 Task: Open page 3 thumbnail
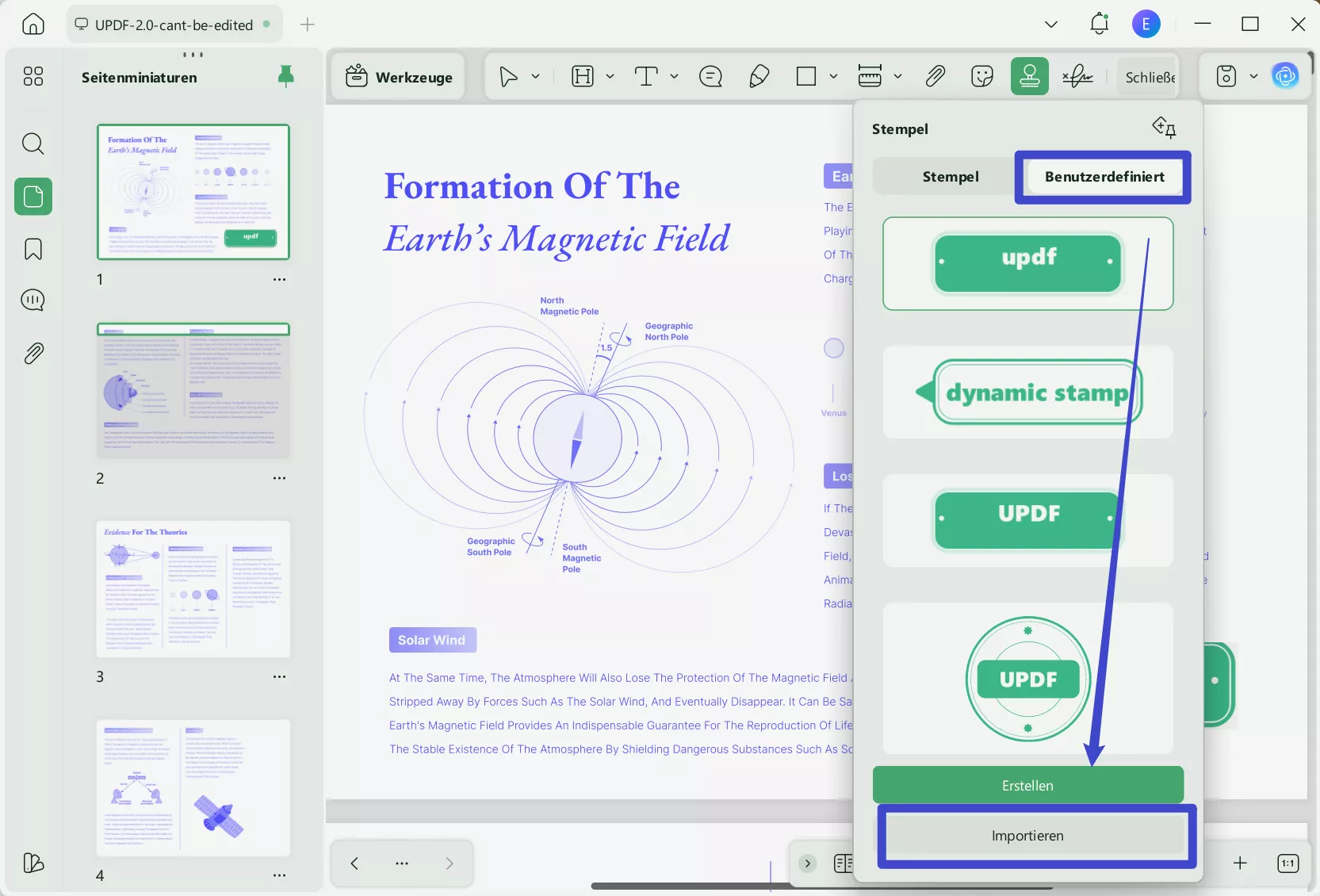pos(193,589)
